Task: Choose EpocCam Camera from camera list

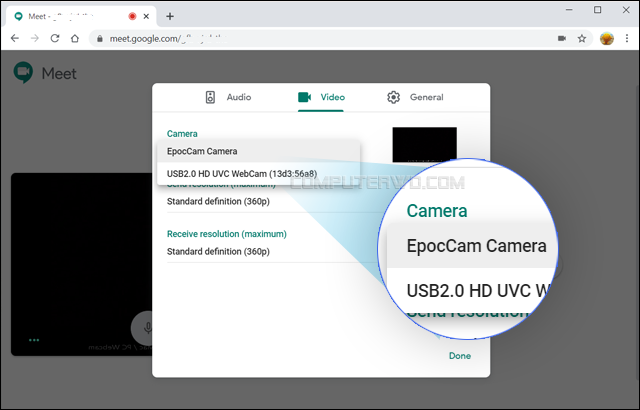Action: click(x=258, y=151)
